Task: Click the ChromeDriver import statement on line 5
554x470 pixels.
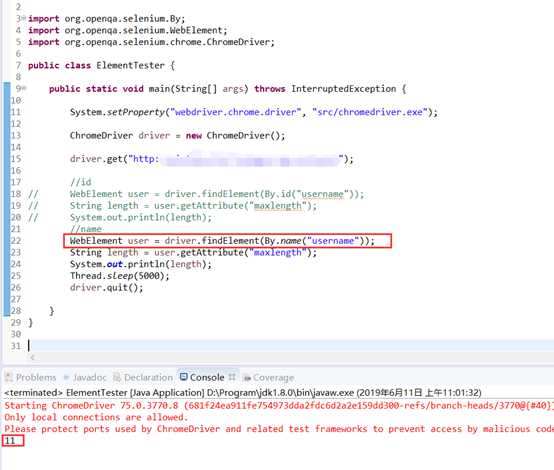Action: tap(151, 42)
